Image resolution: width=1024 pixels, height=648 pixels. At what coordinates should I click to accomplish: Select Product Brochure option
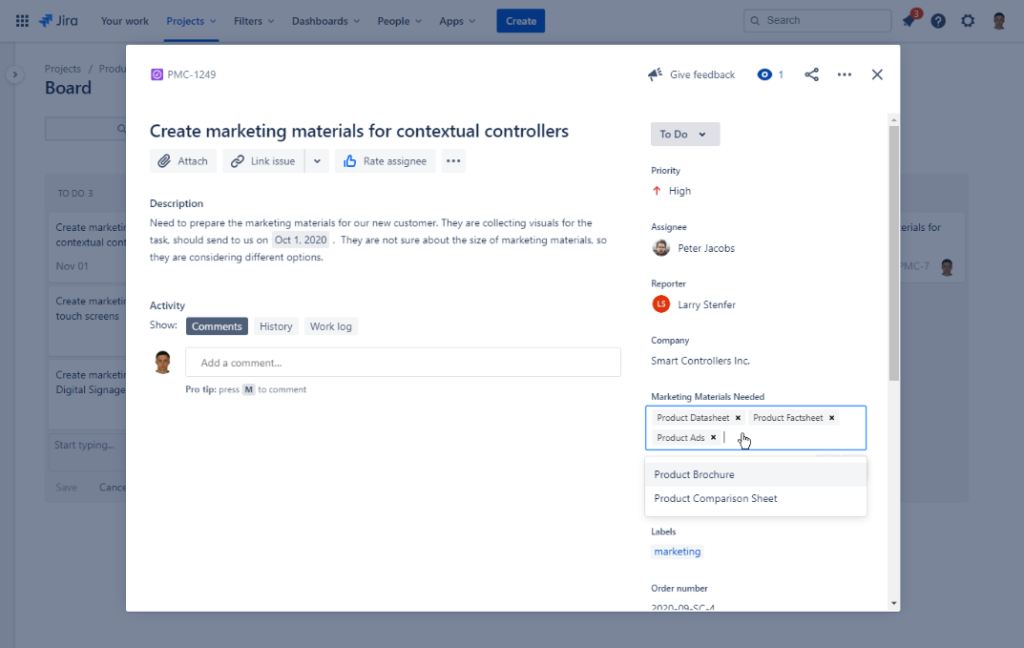pyautogui.click(x=756, y=474)
